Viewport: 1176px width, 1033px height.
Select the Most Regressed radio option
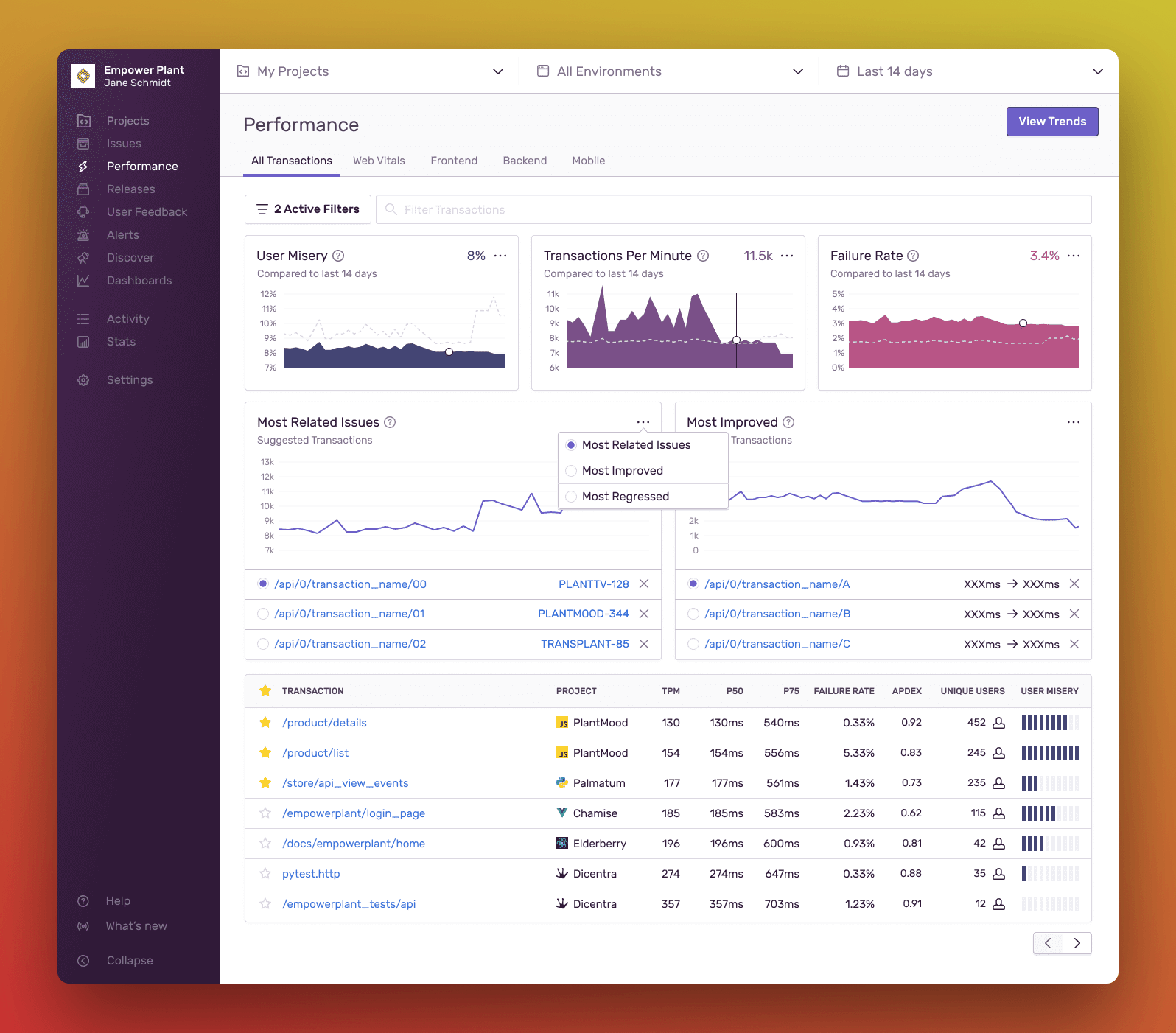tap(571, 497)
